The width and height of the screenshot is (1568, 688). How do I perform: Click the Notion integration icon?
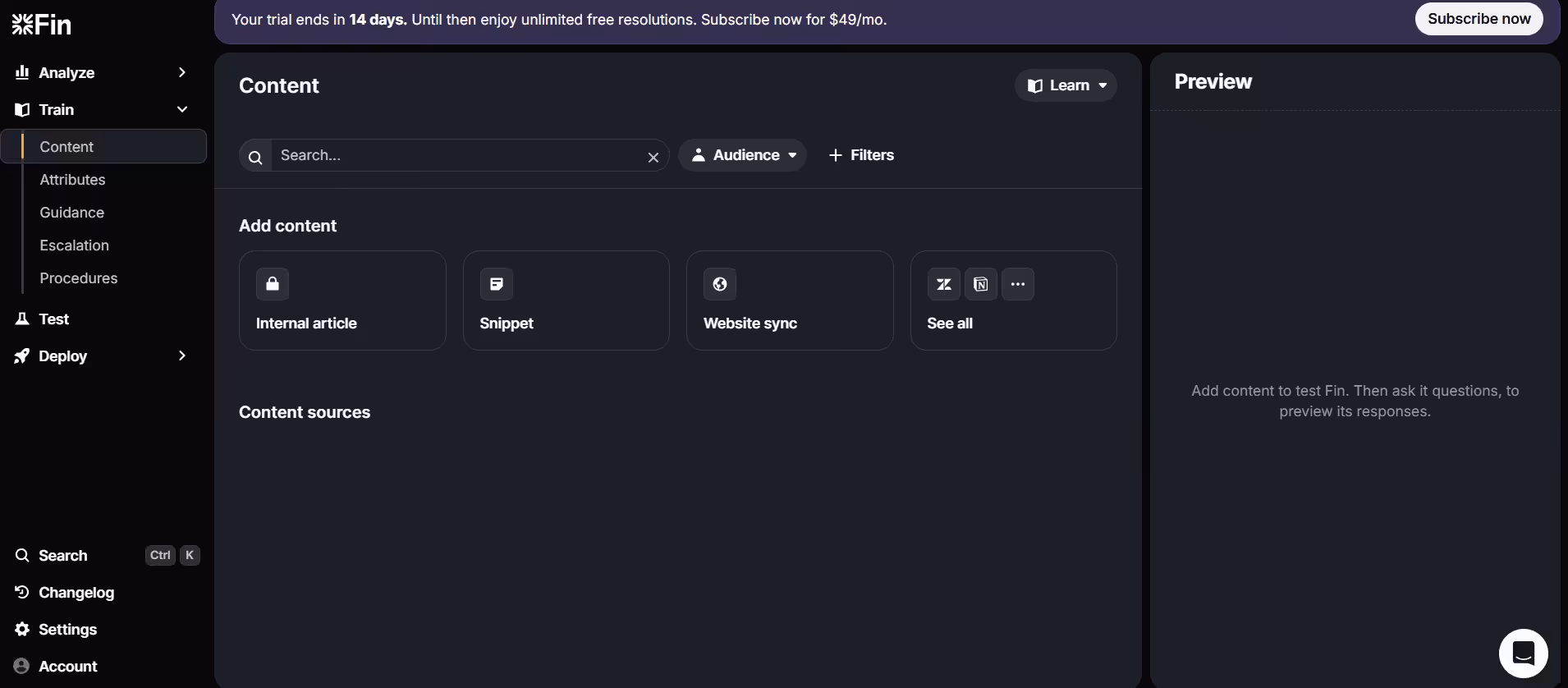(x=981, y=284)
